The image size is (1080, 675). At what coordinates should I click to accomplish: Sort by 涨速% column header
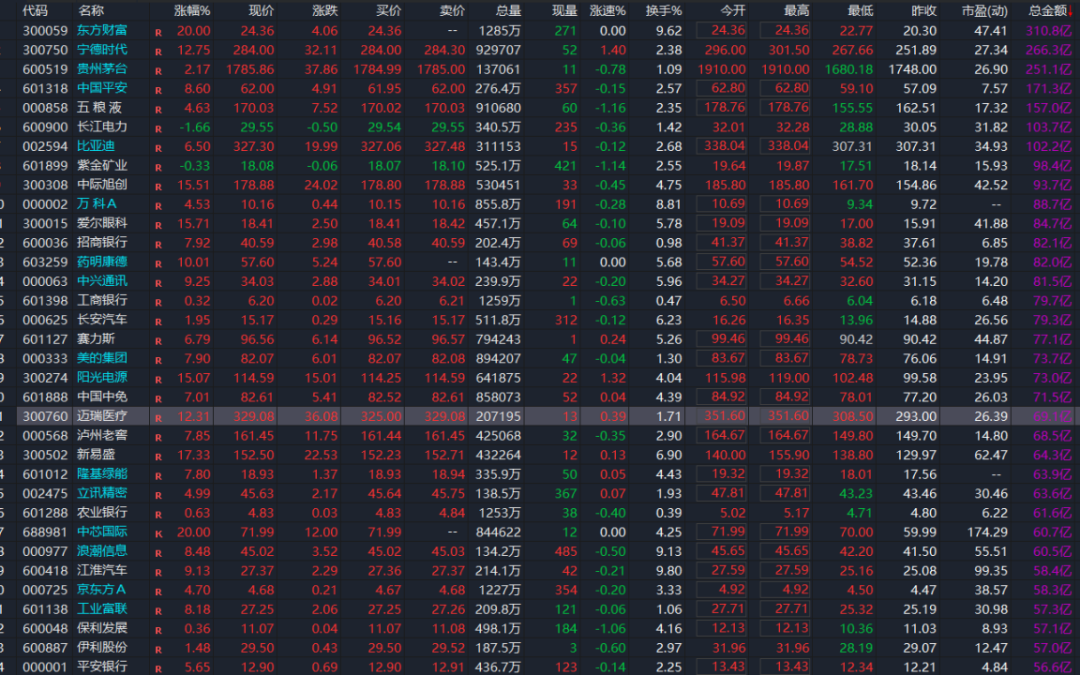pos(608,10)
